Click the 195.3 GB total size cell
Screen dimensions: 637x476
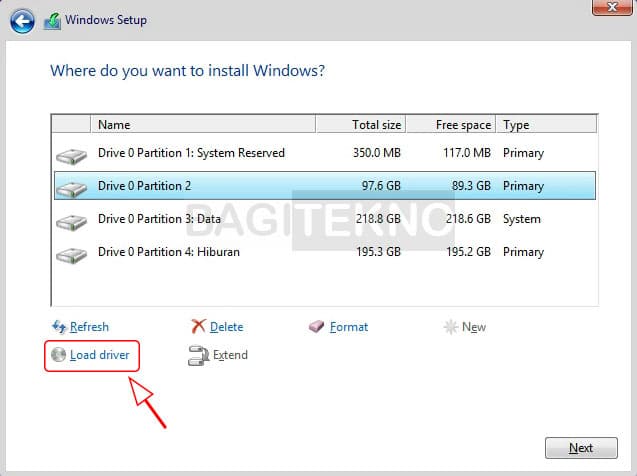(x=378, y=252)
